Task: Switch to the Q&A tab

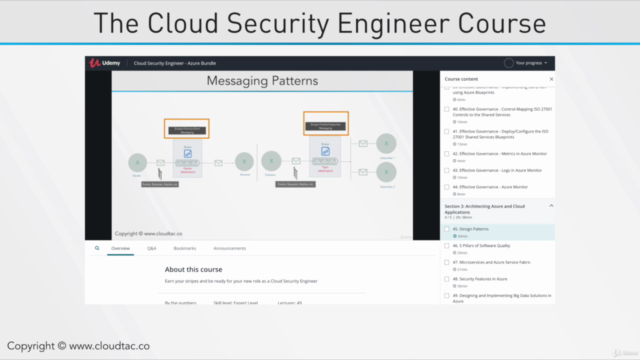Action: 151,248
